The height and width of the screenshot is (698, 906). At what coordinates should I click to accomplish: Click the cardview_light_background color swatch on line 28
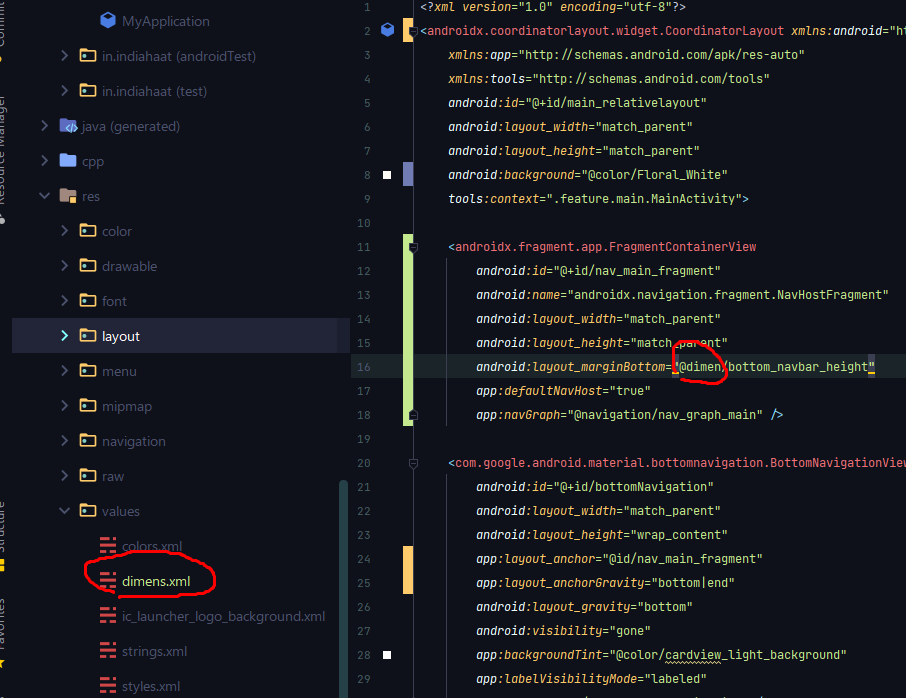[x=387, y=655]
